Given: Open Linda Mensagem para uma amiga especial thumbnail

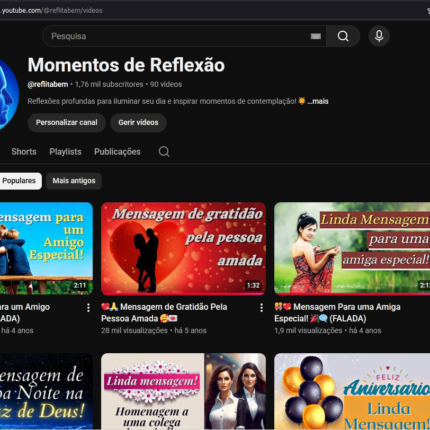Looking at the screenshot, I should (352, 248).
